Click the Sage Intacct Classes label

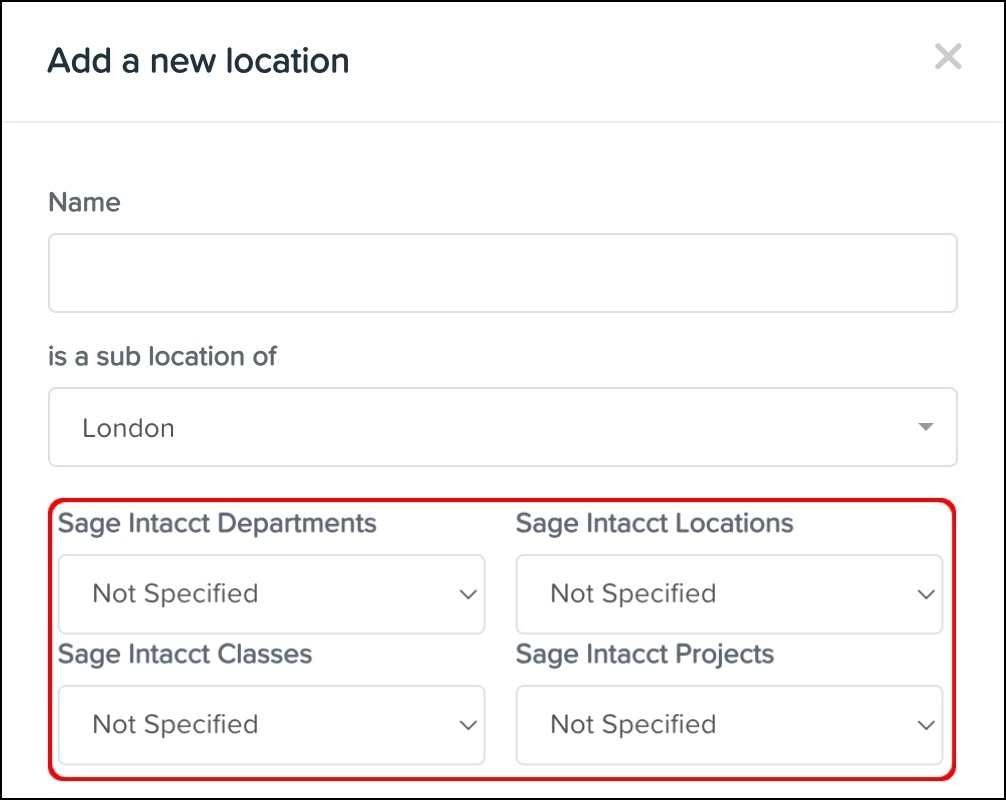(x=185, y=654)
